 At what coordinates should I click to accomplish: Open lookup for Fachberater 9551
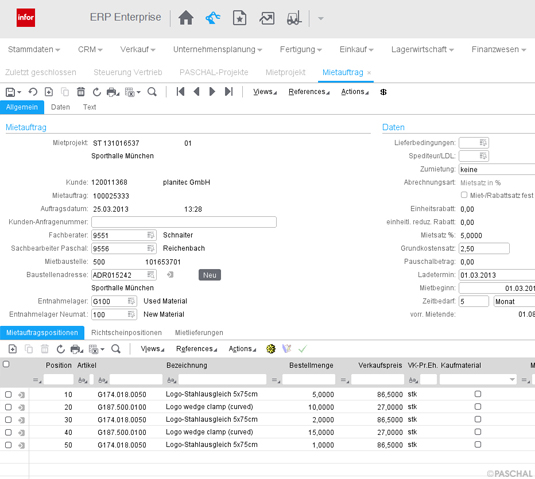pyautogui.click(x=150, y=235)
